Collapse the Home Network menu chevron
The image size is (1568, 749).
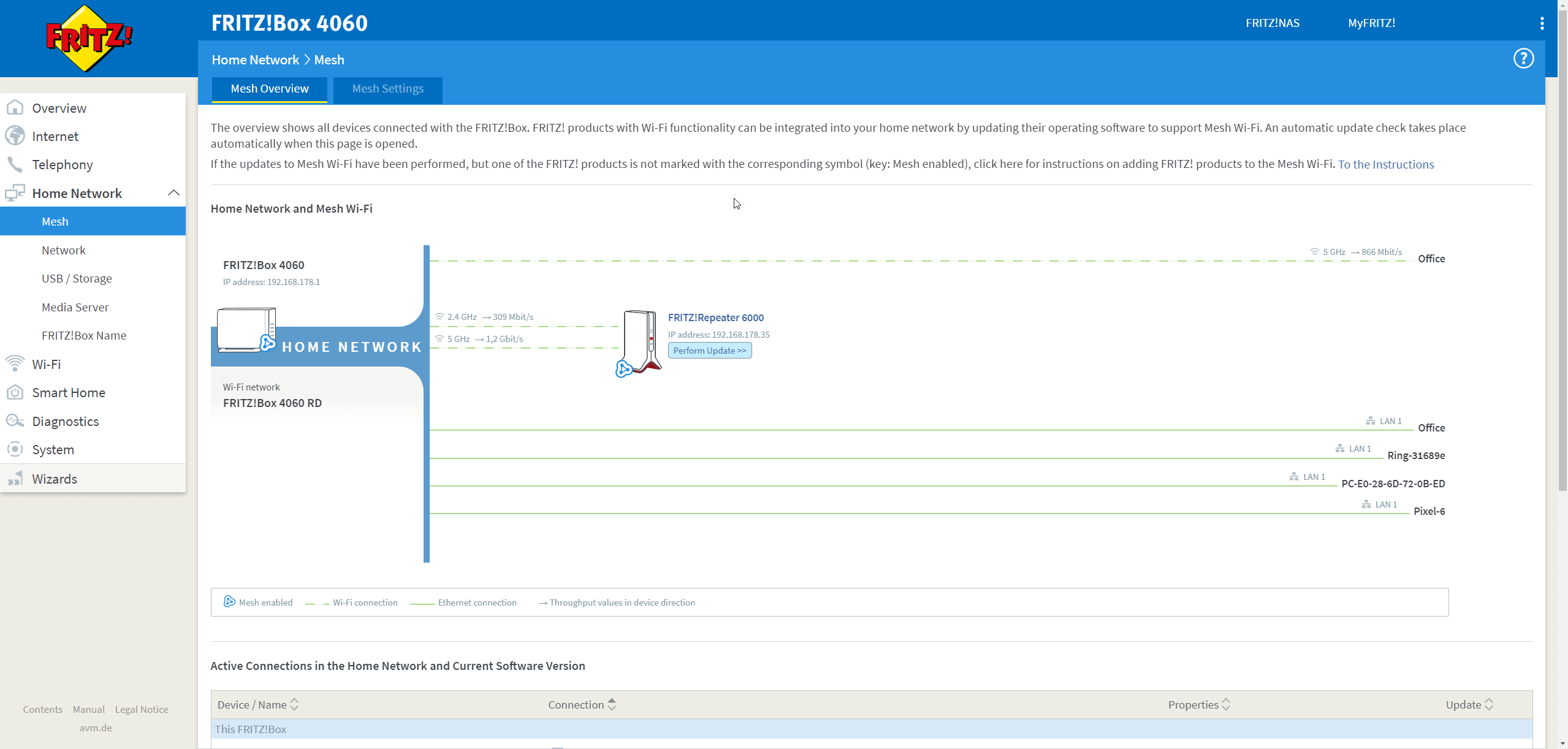coord(173,193)
